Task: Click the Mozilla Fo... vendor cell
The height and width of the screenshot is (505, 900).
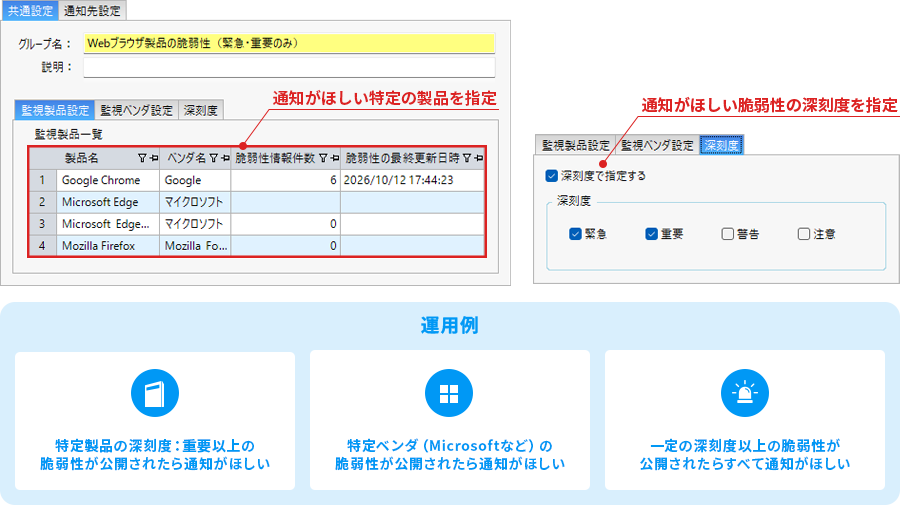Action: click(x=195, y=246)
